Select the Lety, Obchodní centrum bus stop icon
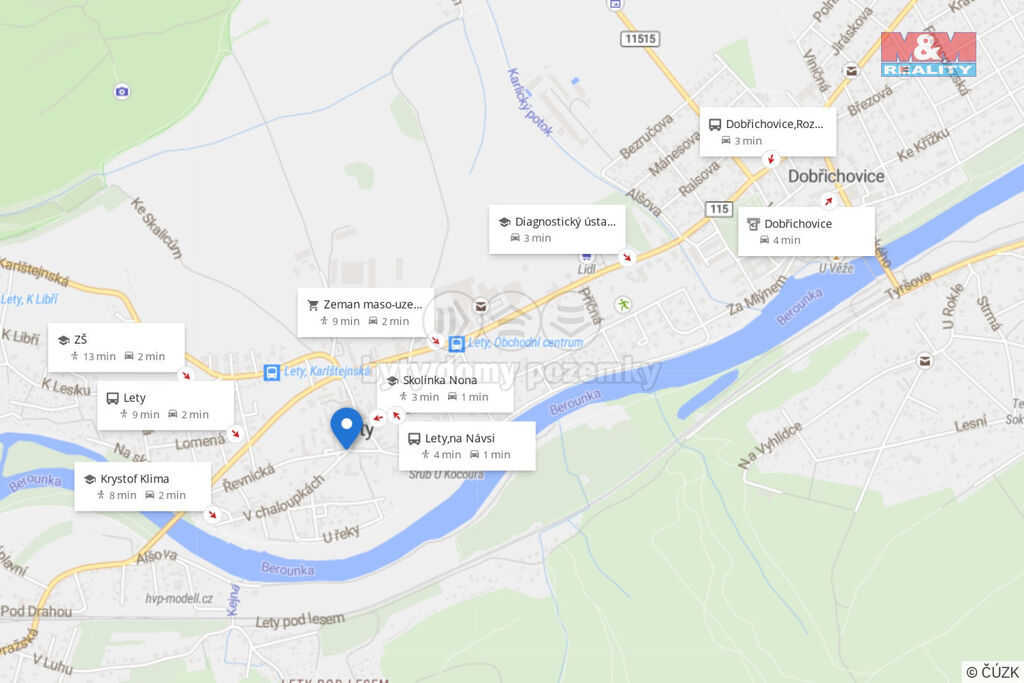Viewport: 1024px width, 683px height. 456,343
